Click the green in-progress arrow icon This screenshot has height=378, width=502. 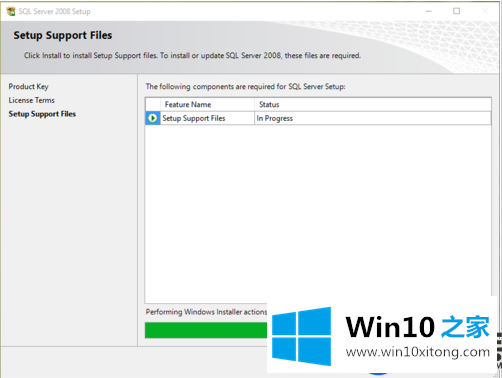(x=153, y=118)
